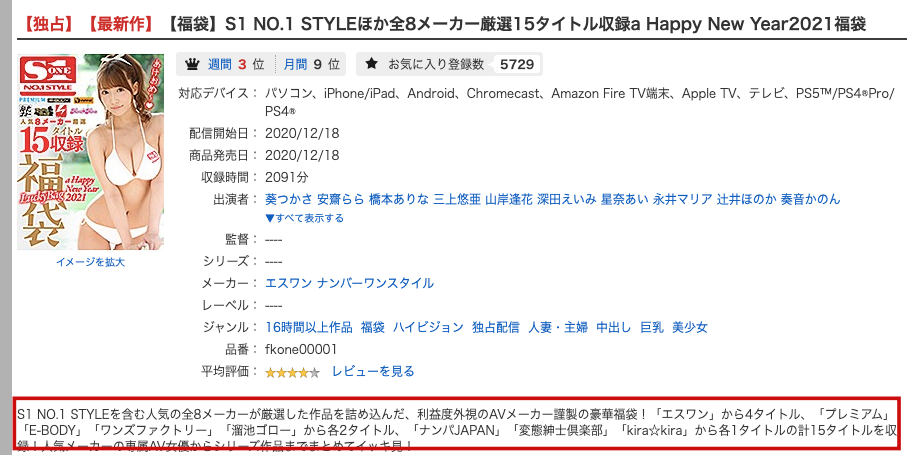This screenshot has width=907, height=455.
Task: Open the レビューを見る reviews link
Action: click(x=373, y=371)
